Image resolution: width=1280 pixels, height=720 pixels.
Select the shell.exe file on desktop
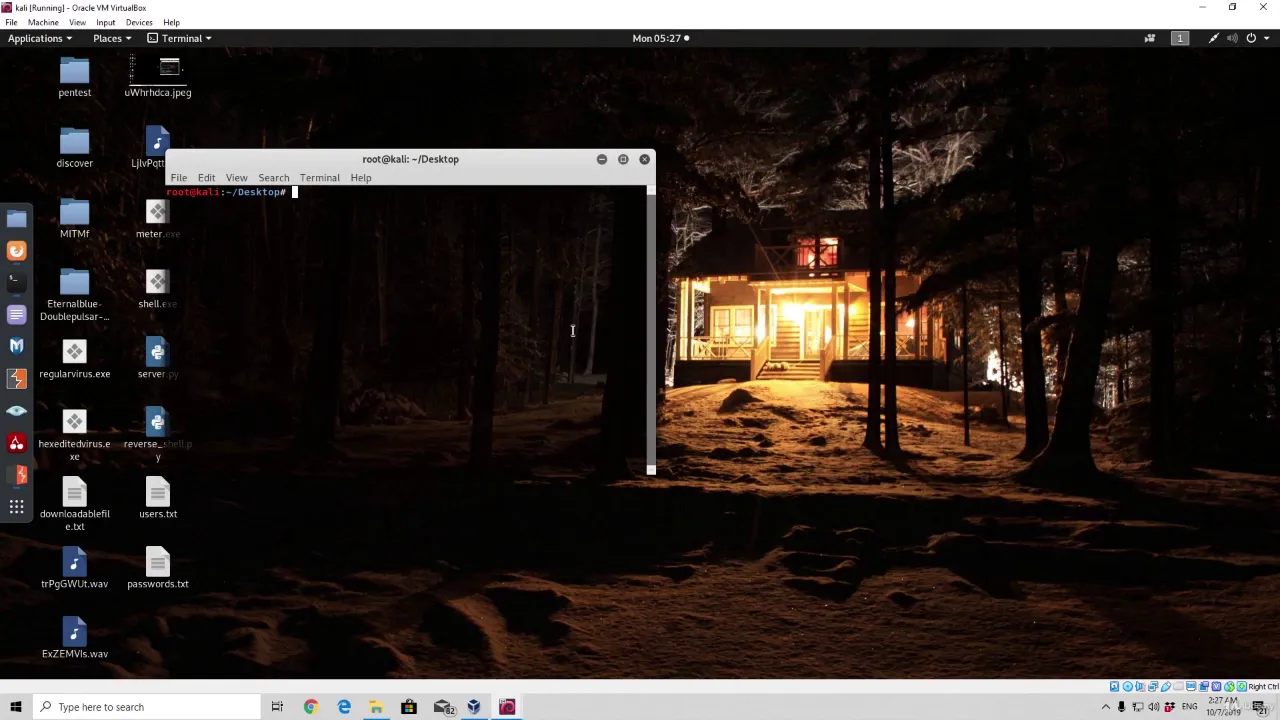[x=158, y=289]
